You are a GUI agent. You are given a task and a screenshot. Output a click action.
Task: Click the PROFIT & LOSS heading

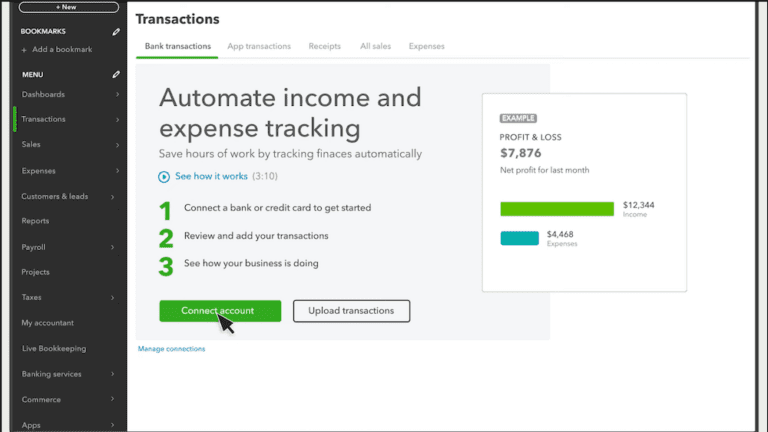[x=530, y=137]
